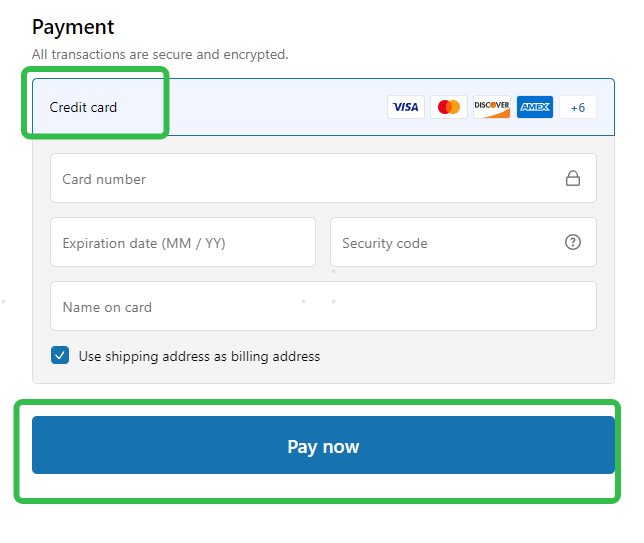Click into the Expiration date field
This screenshot has height=543, width=644.
(x=182, y=243)
